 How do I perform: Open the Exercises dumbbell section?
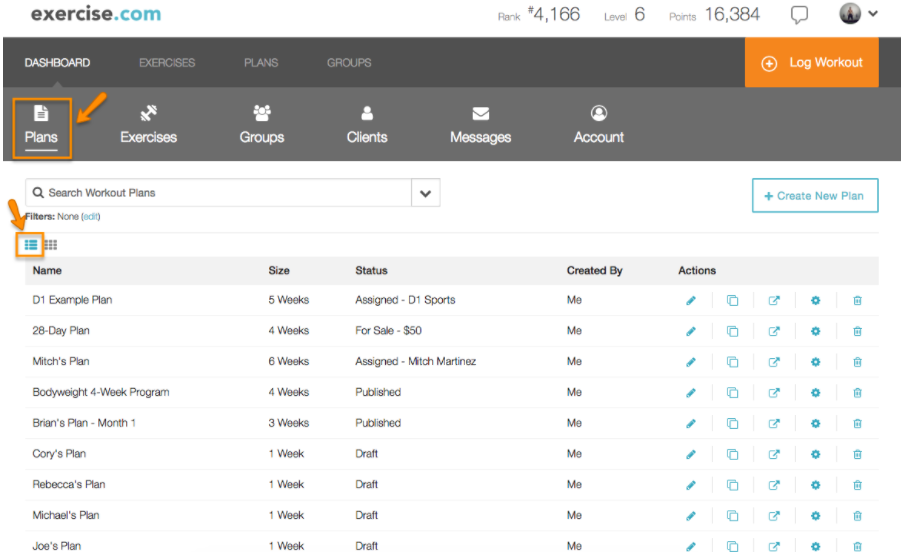(148, 125)
